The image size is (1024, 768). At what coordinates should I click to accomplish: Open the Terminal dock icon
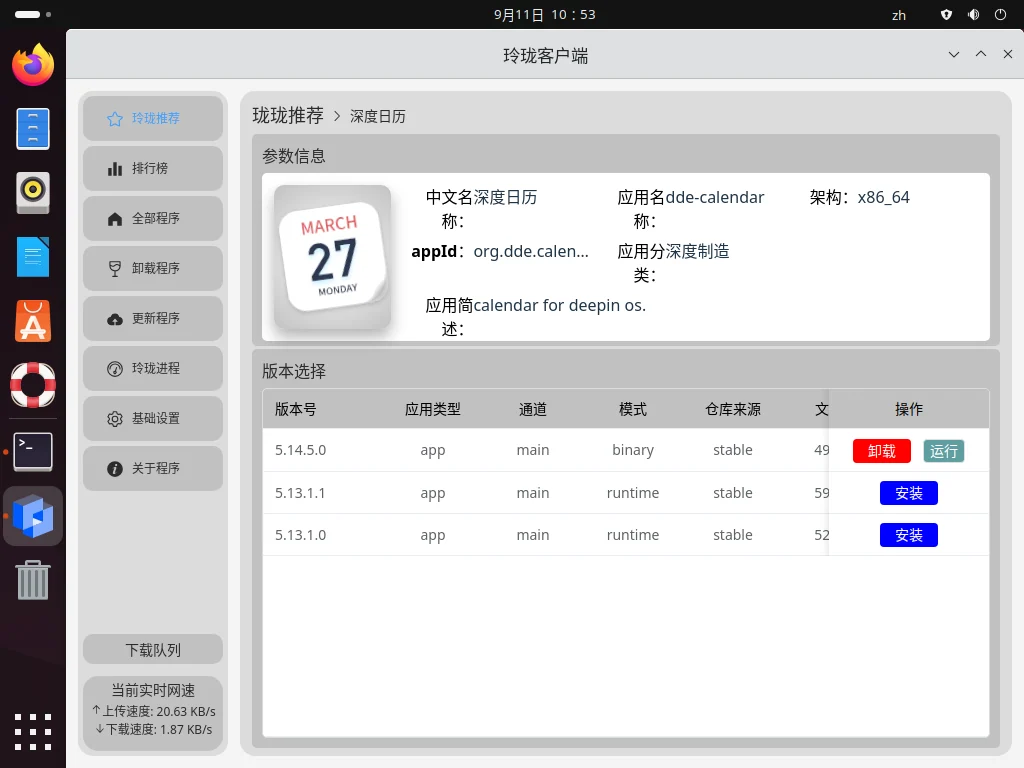(x=33, y=451)
